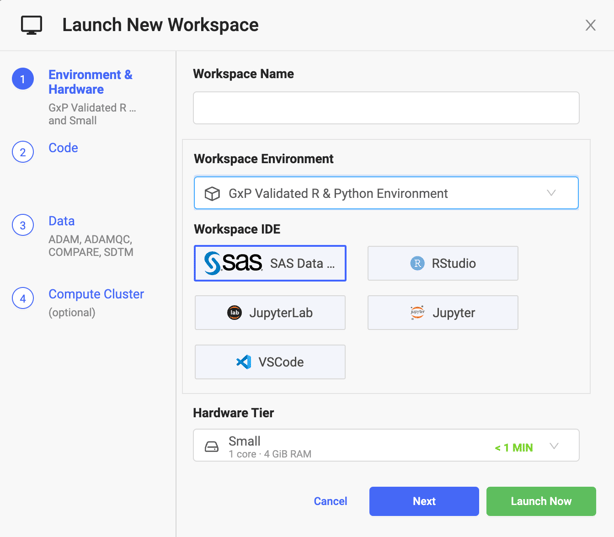The height and width of the screenshot is (537, 614).
Task: Click the SAS logo icon
Action: click(233, 263)
